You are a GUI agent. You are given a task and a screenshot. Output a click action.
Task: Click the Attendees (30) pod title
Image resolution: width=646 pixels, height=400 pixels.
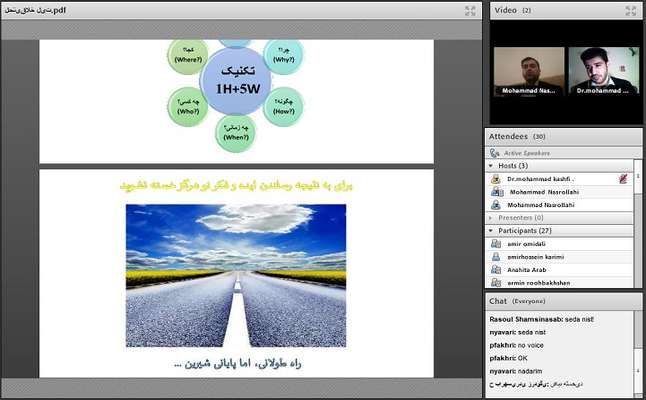[x=517, y=136]
